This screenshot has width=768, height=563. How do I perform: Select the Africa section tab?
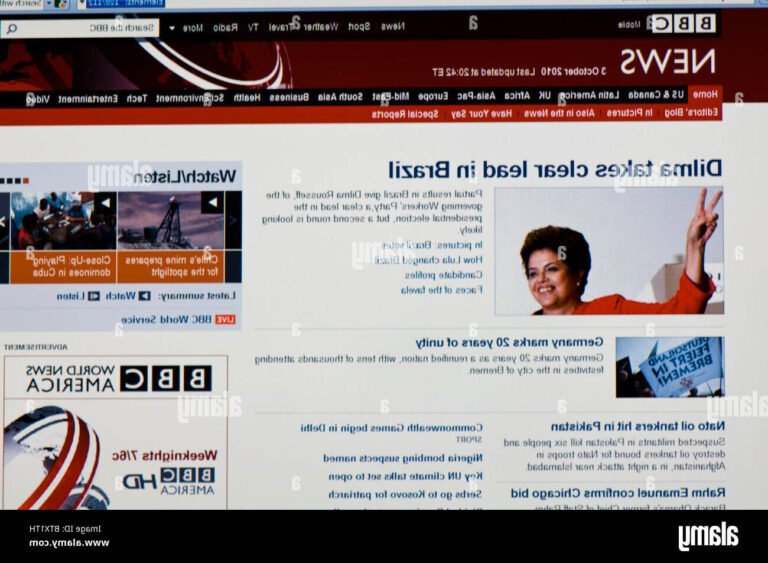pos(517,96)
